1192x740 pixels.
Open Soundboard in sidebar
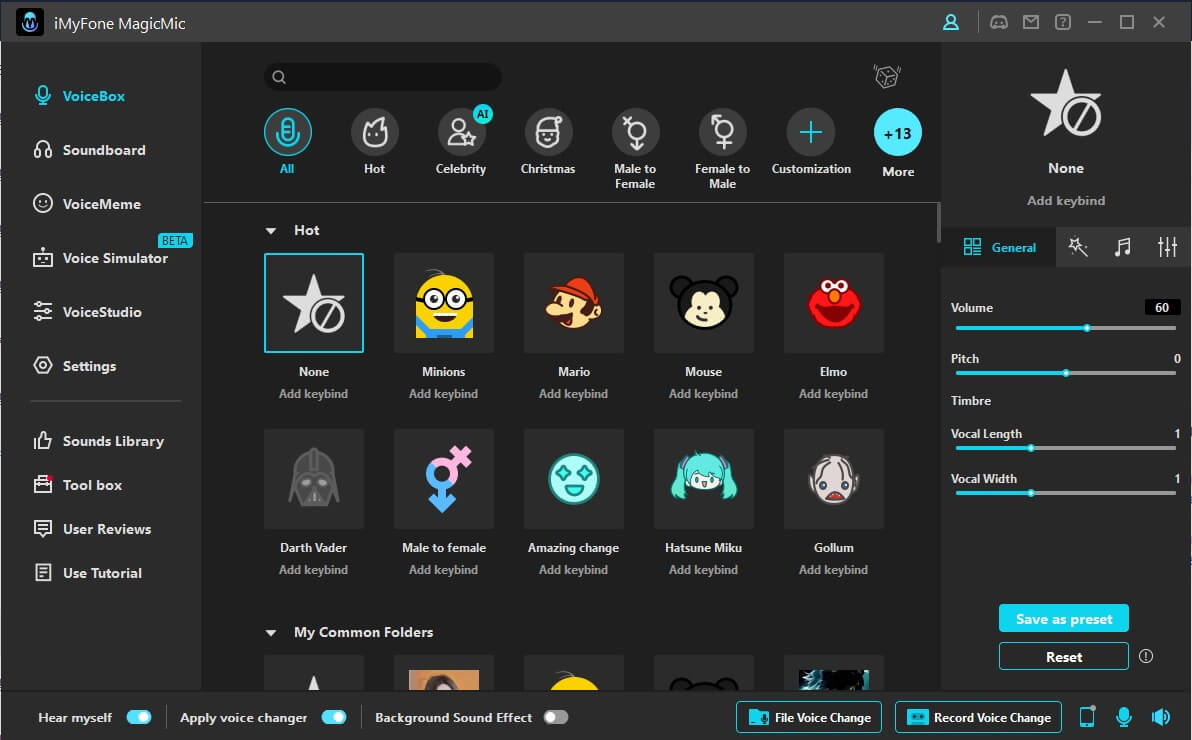90,150
